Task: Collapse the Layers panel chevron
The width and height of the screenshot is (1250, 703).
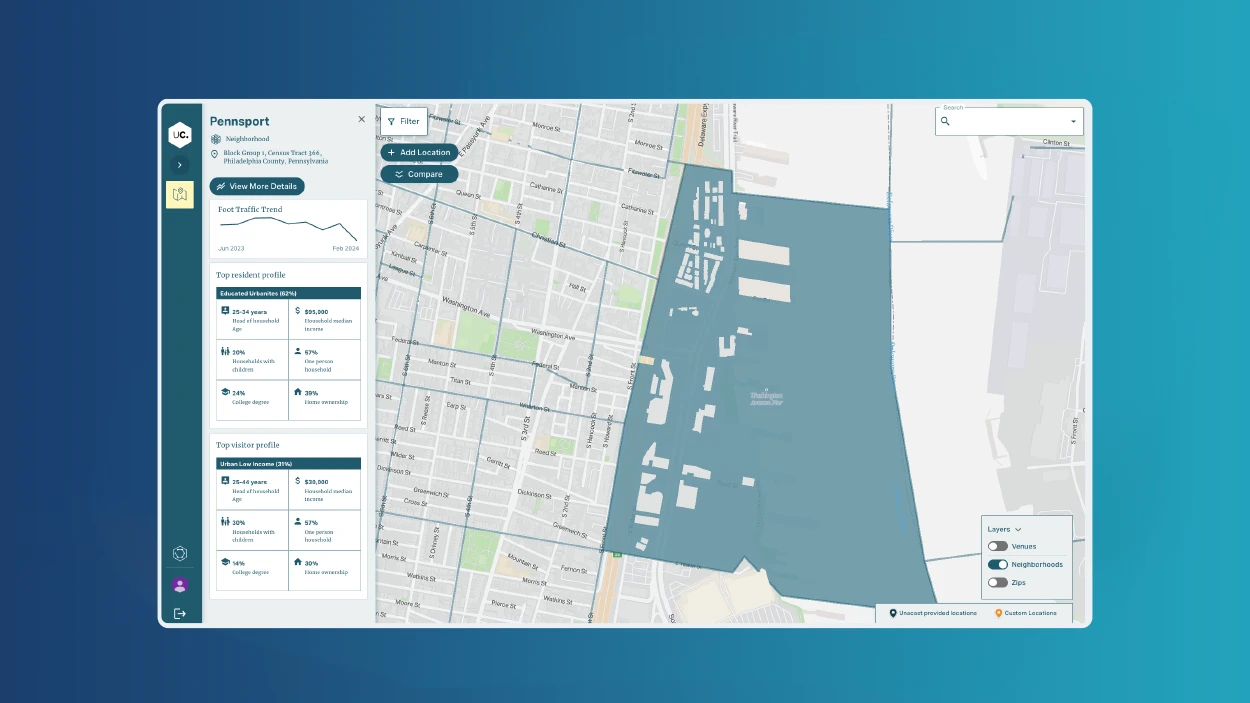Action: (1019, 529)
